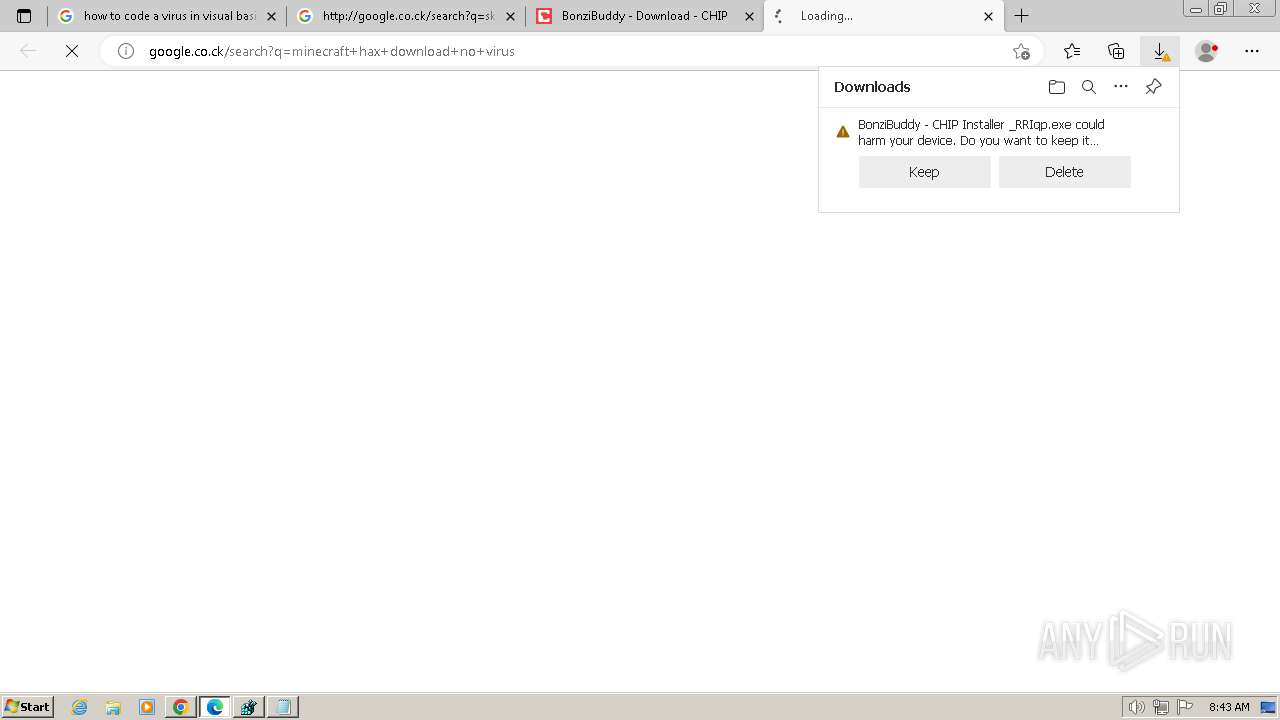Screen dimensions: 1280x720
Task: Pin the Downloads panel
Action: (x=1153, y=87)
